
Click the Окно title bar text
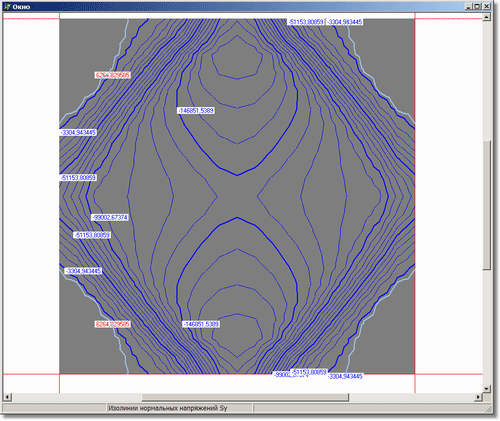tap(21, 7)
